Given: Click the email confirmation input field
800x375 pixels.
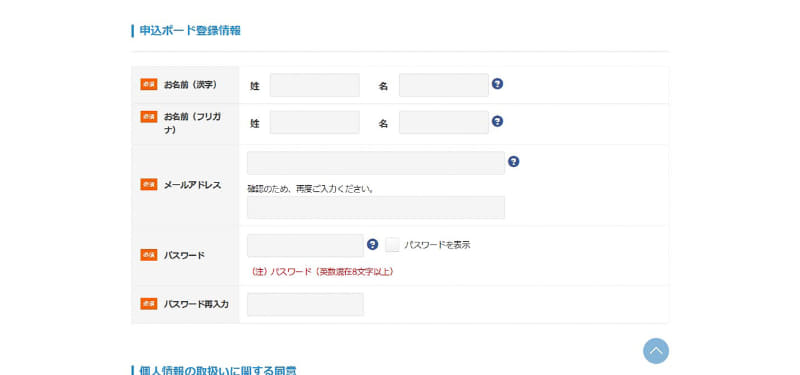Looking at the screenshot, I should (x=376, y=208).
